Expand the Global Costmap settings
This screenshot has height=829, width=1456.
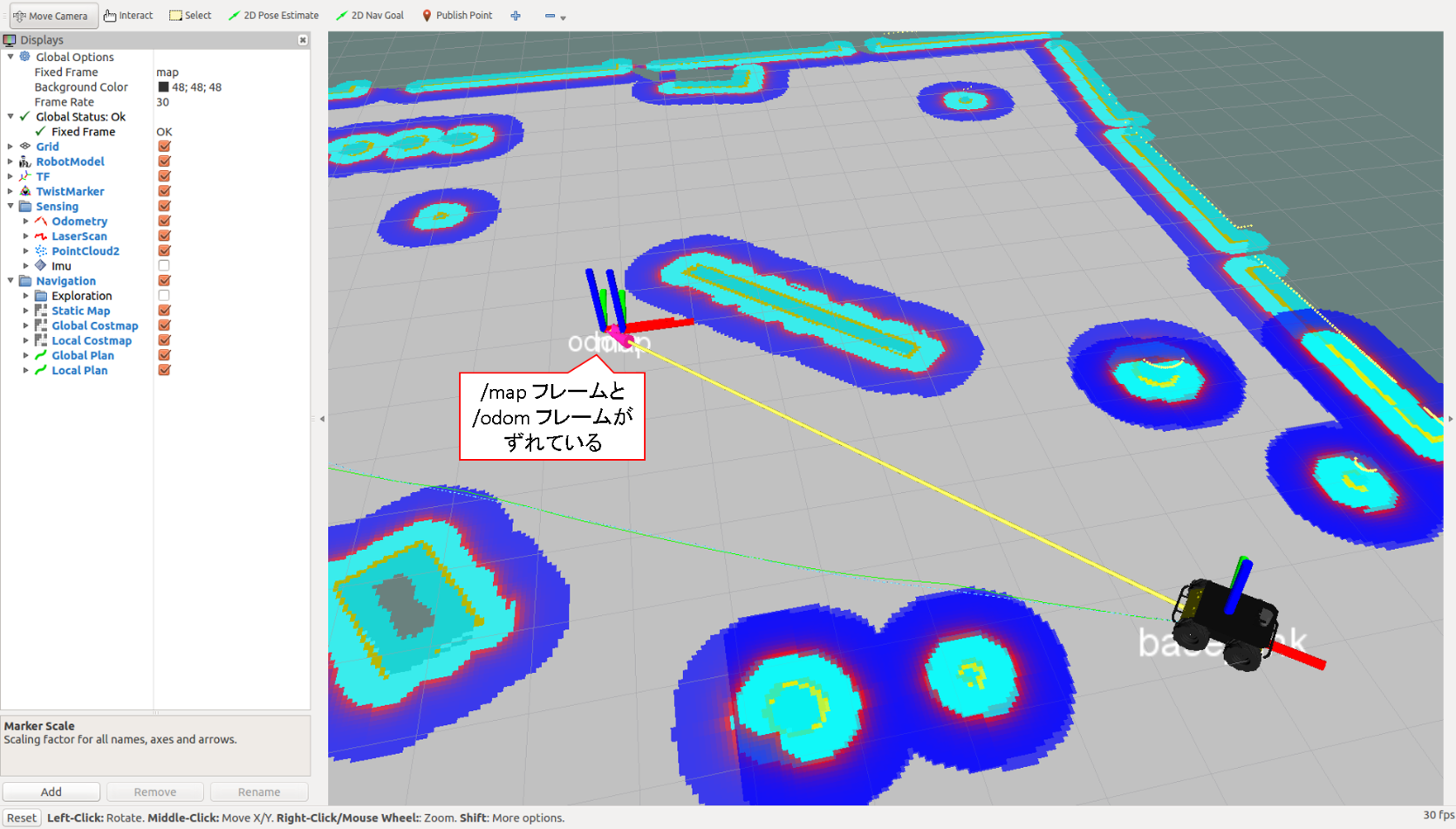tap(25, 325)
